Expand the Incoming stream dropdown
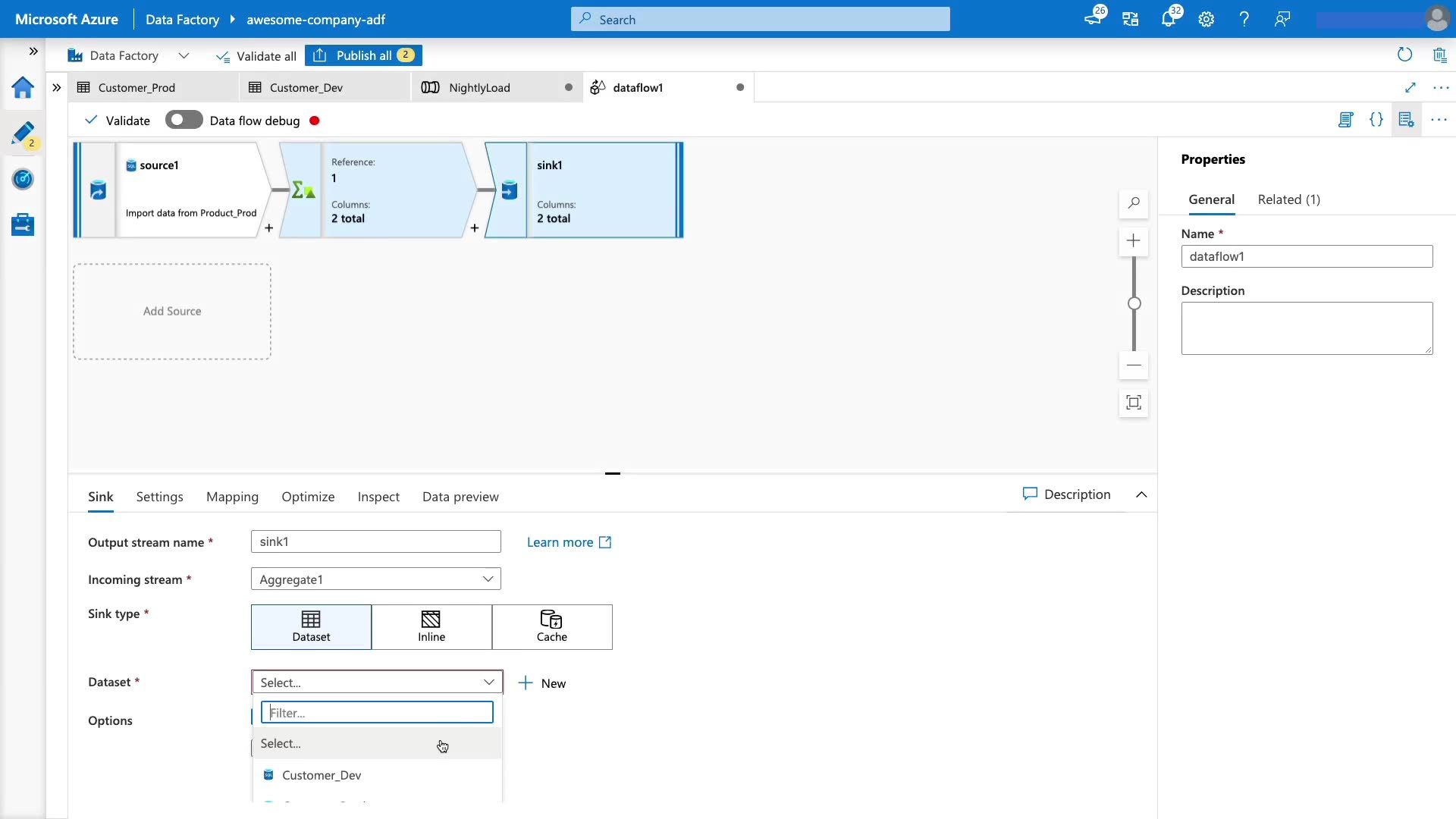1456x819 pixels. [488, 579]
